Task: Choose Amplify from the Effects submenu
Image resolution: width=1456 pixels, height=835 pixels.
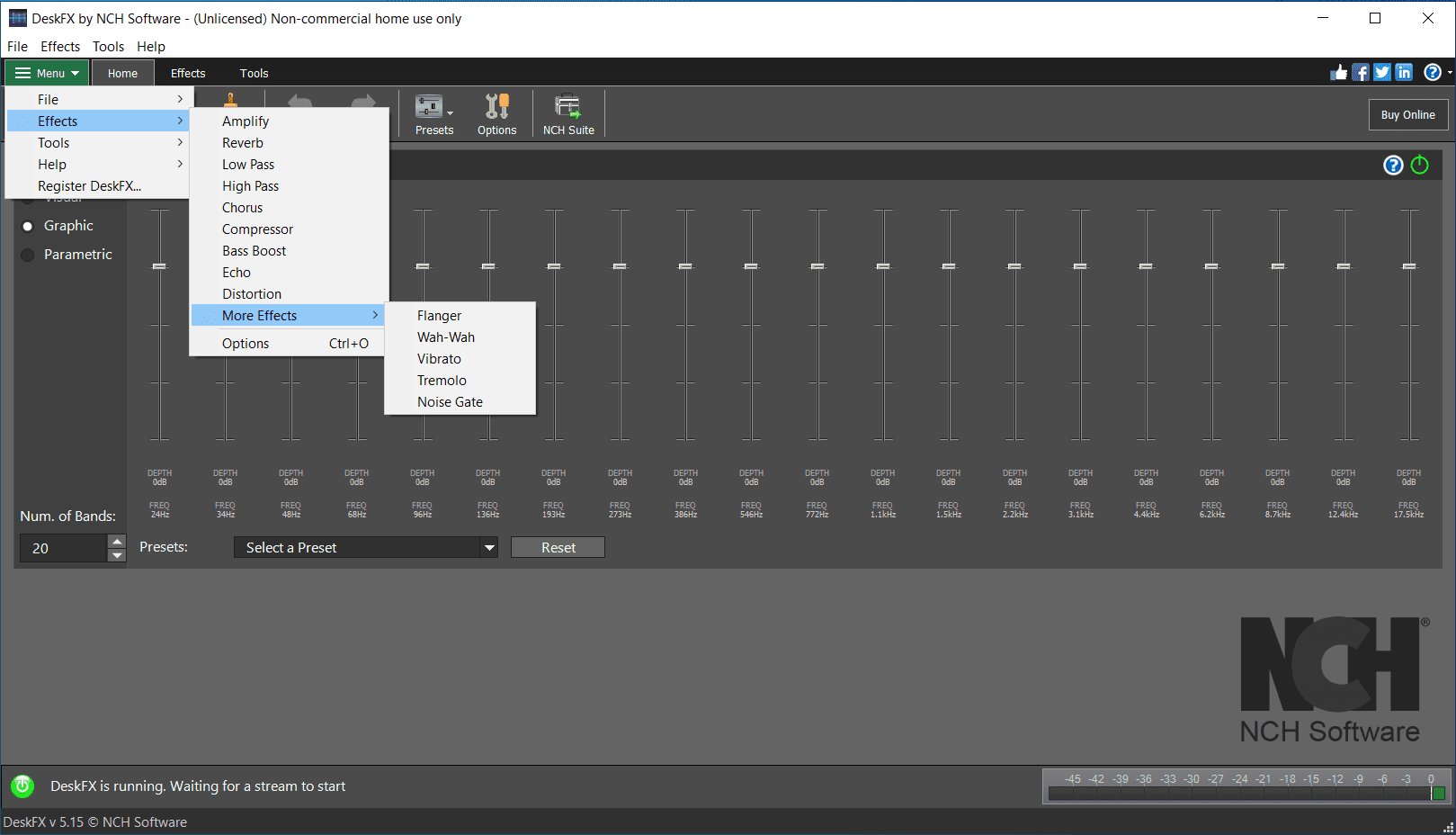Action: pyautogui.click(x=290, y=121)
